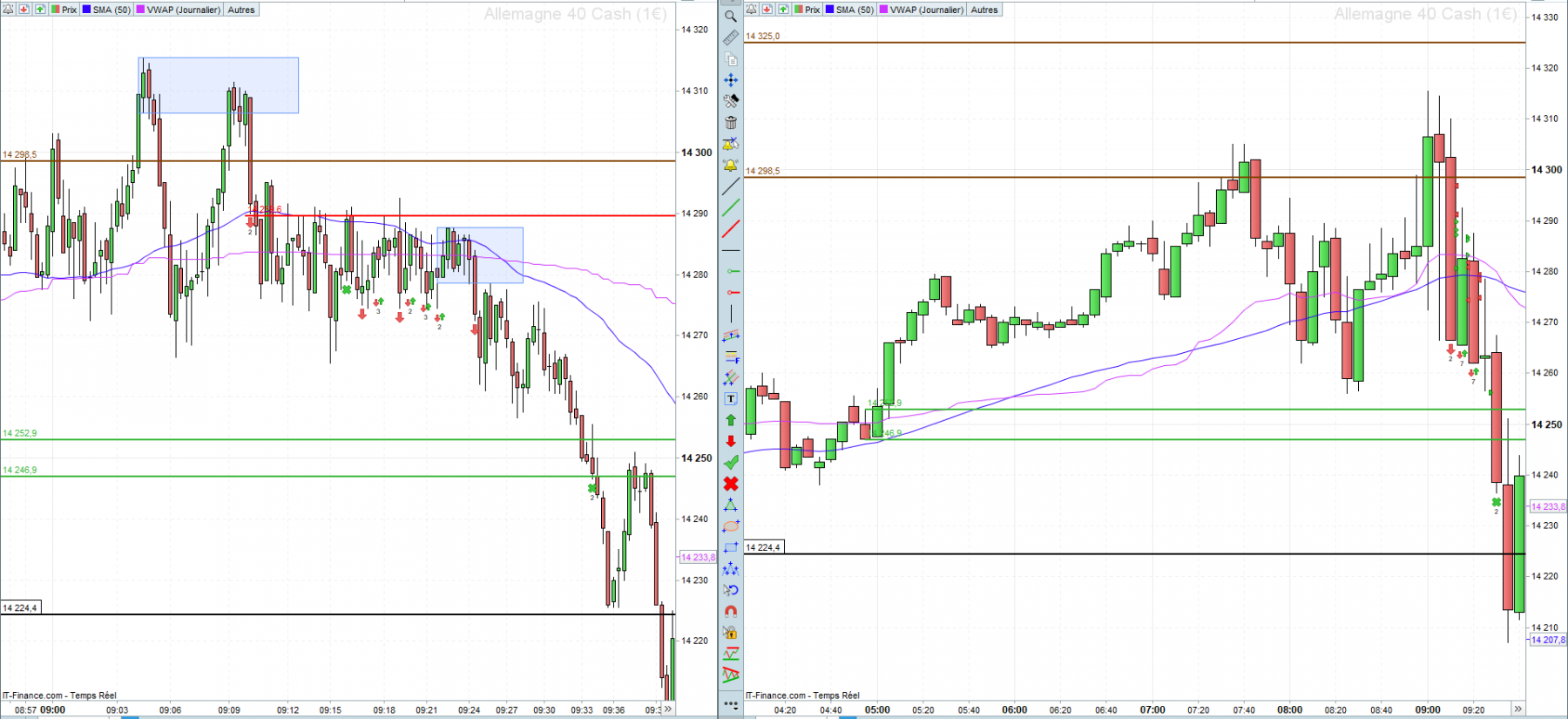Viewport: 1568px width, 719px height.
Task: Select the red trend line tool
Action: pyautogui.click(x=731, y=229)
